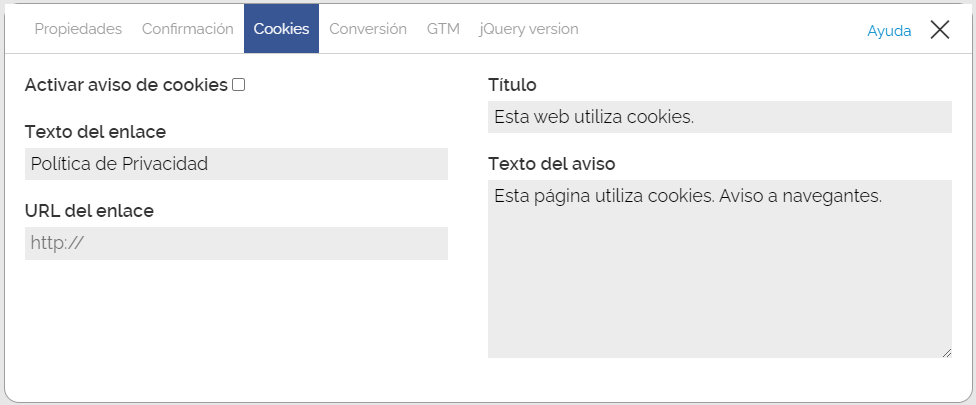Click the 'Texto del enlace' label
The height and width of the screenshot is (405, 976).
pyautogui.click(x=95, y=132)
